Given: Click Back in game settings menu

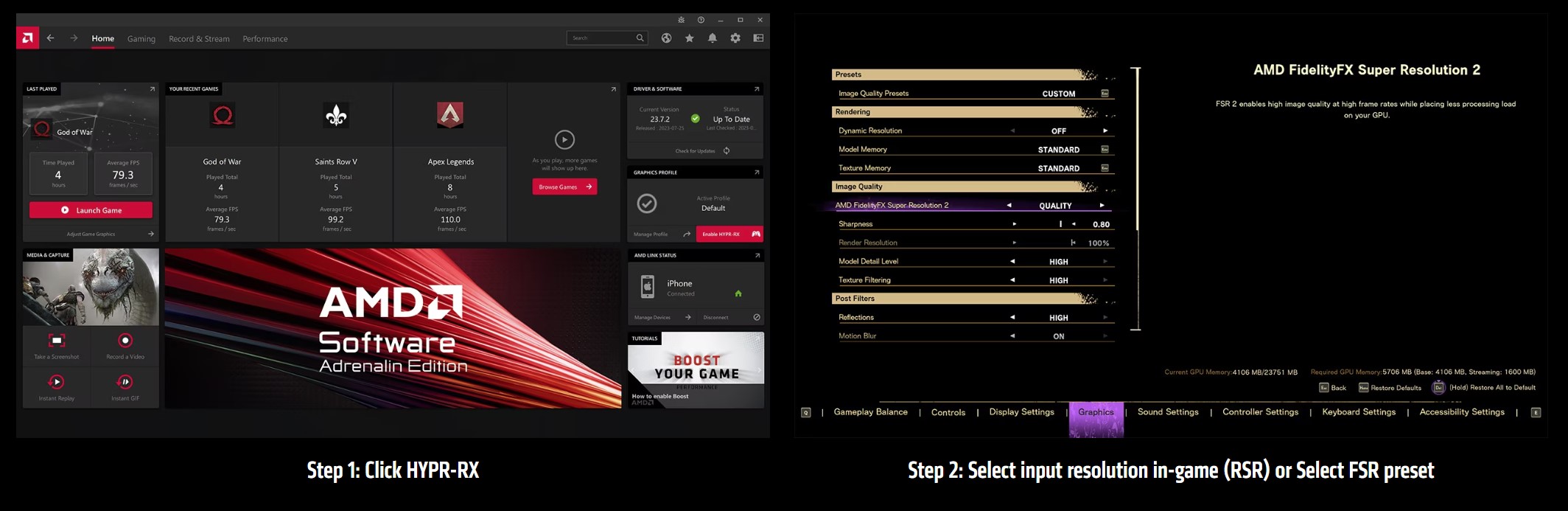Looking at the screenshot, I should tap(1332, 388).
